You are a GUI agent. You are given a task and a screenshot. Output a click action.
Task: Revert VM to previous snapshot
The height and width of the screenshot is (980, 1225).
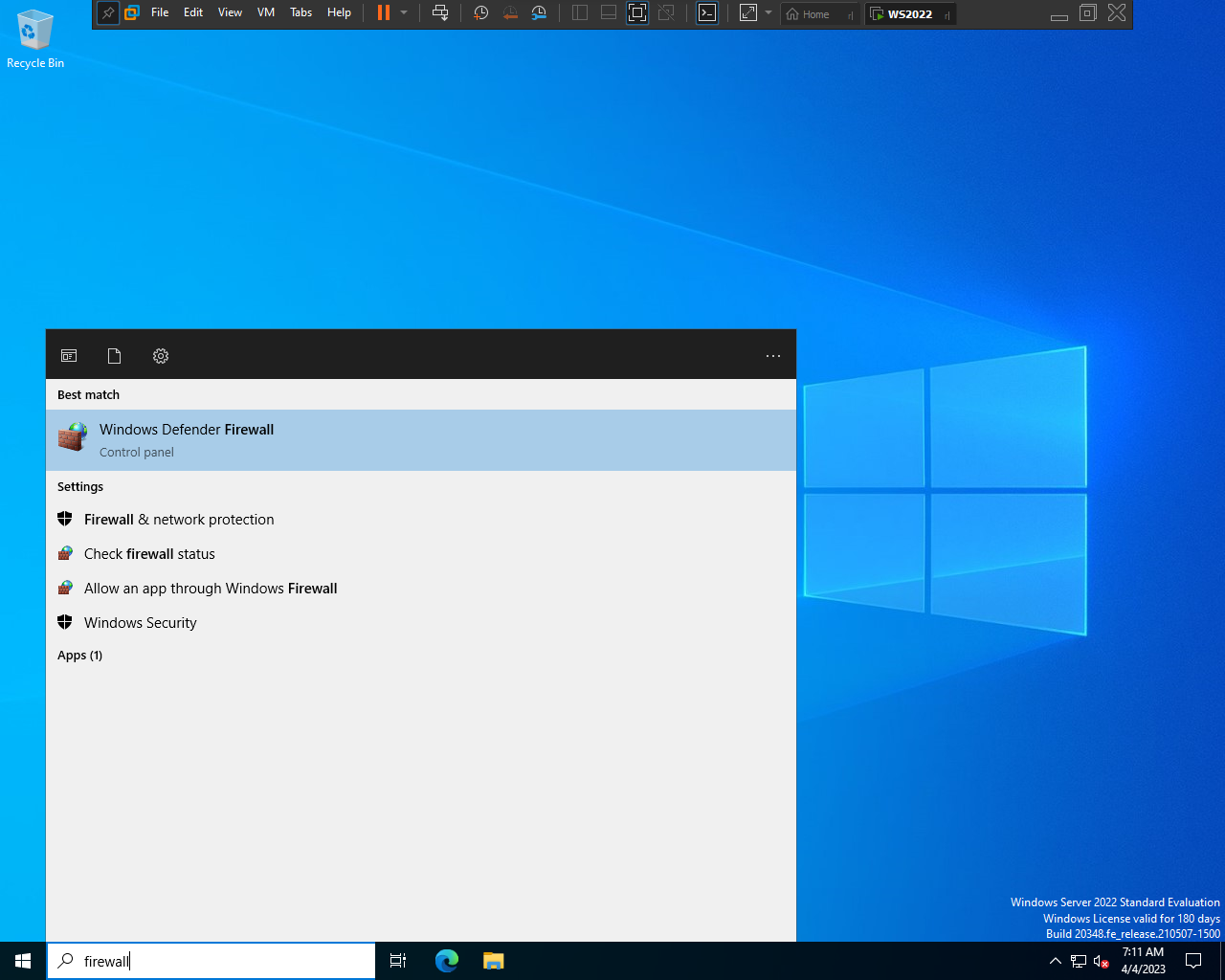click(510, 13)
